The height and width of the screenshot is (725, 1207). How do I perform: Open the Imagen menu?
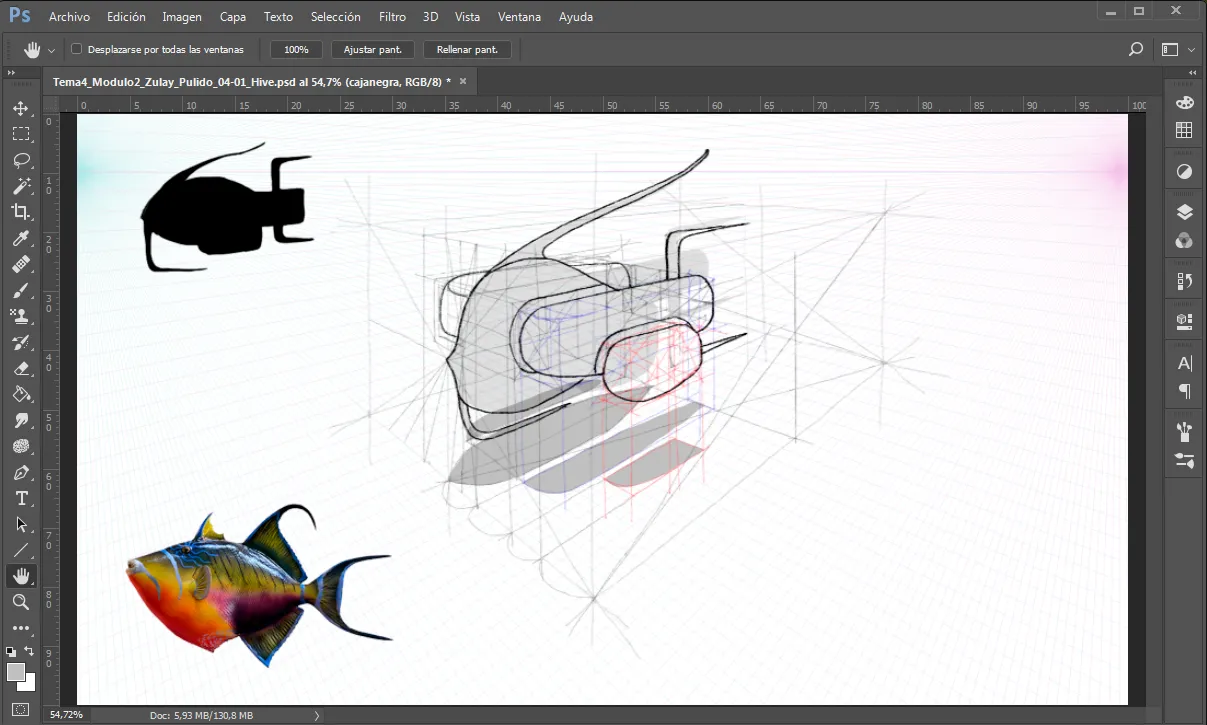[182, 17]
